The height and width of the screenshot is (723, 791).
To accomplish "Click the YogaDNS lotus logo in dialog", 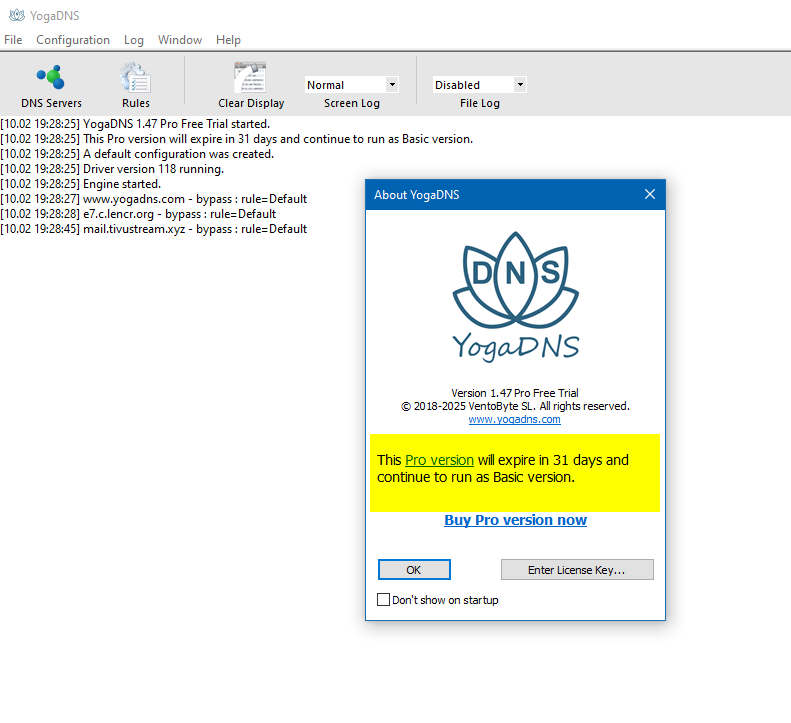I will 515,295.
